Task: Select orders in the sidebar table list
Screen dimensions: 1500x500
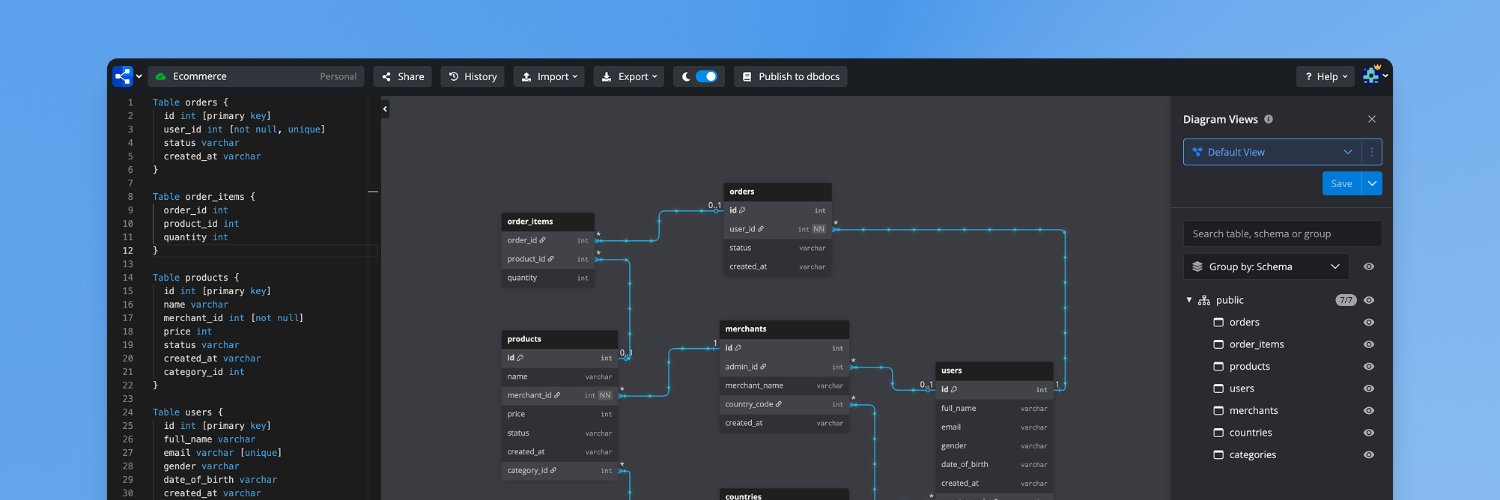Action: pos(1244,322)
